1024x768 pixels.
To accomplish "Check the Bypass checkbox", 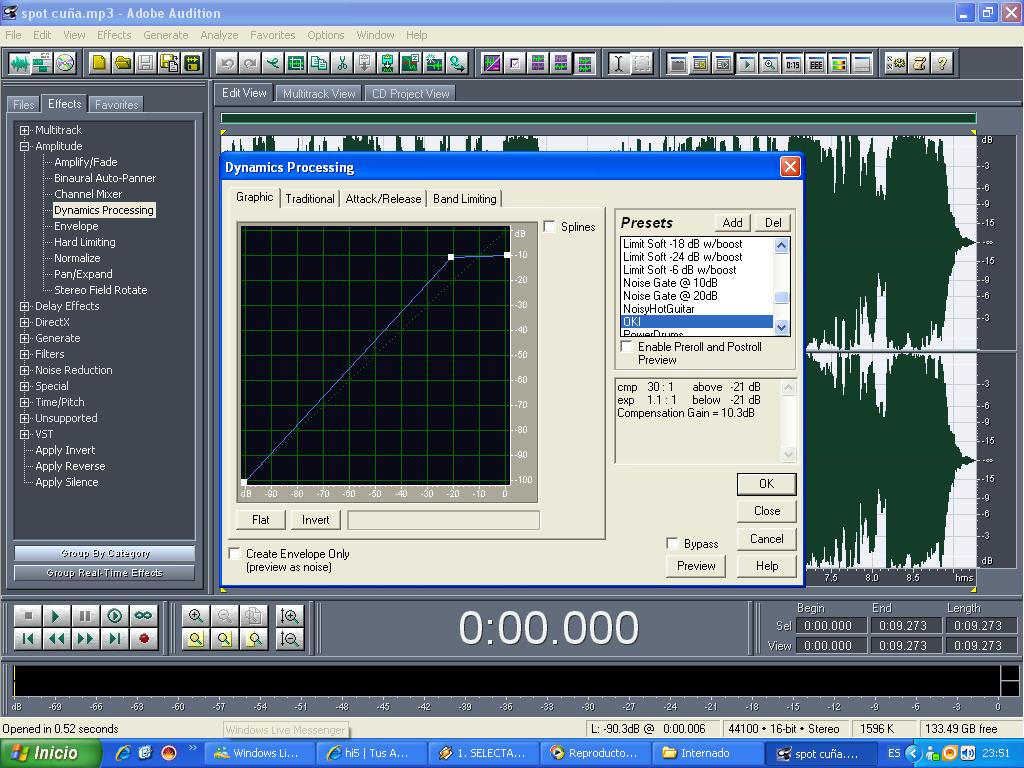I will tap(673, 543).
